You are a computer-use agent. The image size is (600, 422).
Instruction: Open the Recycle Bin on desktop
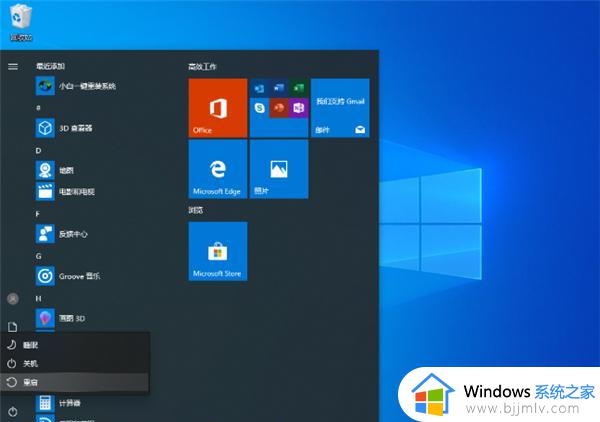point(21,22)
